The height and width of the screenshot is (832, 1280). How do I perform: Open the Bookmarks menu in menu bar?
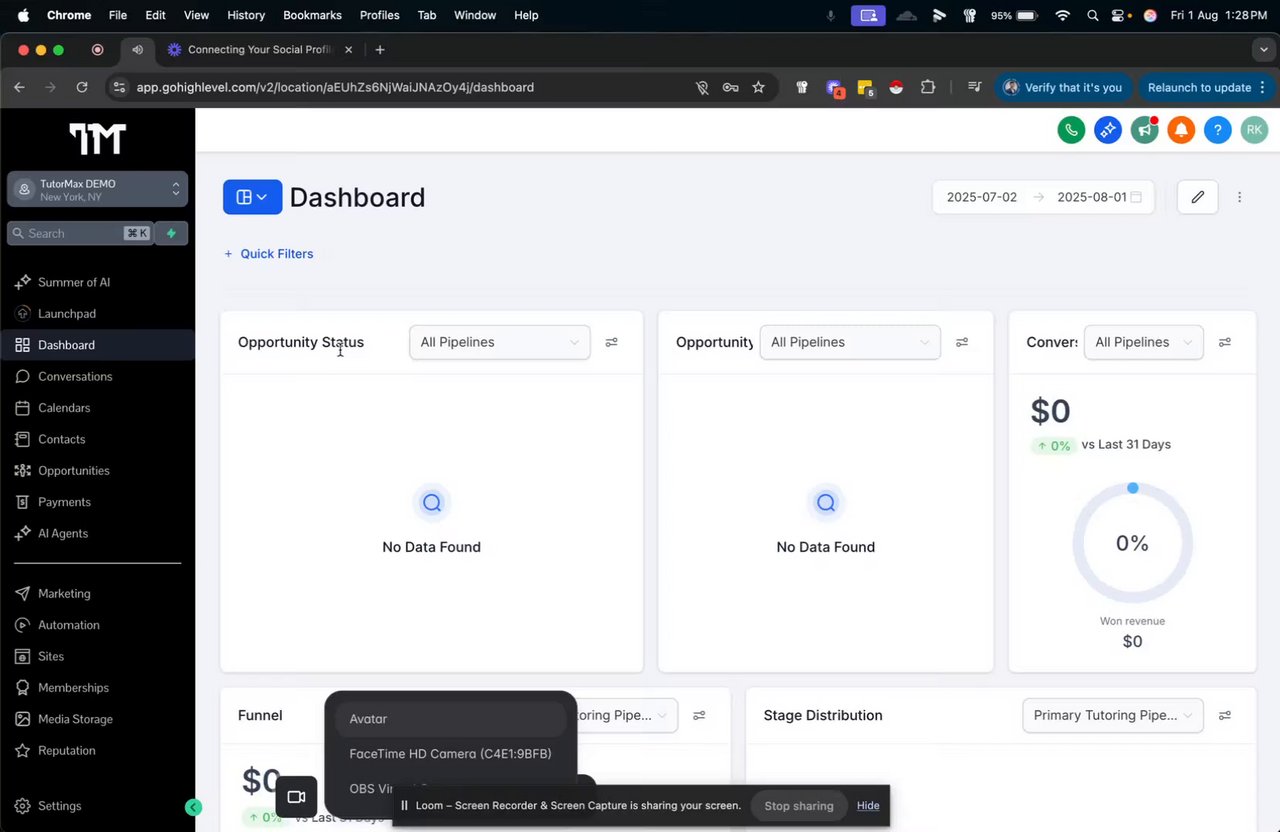[312, 15]
